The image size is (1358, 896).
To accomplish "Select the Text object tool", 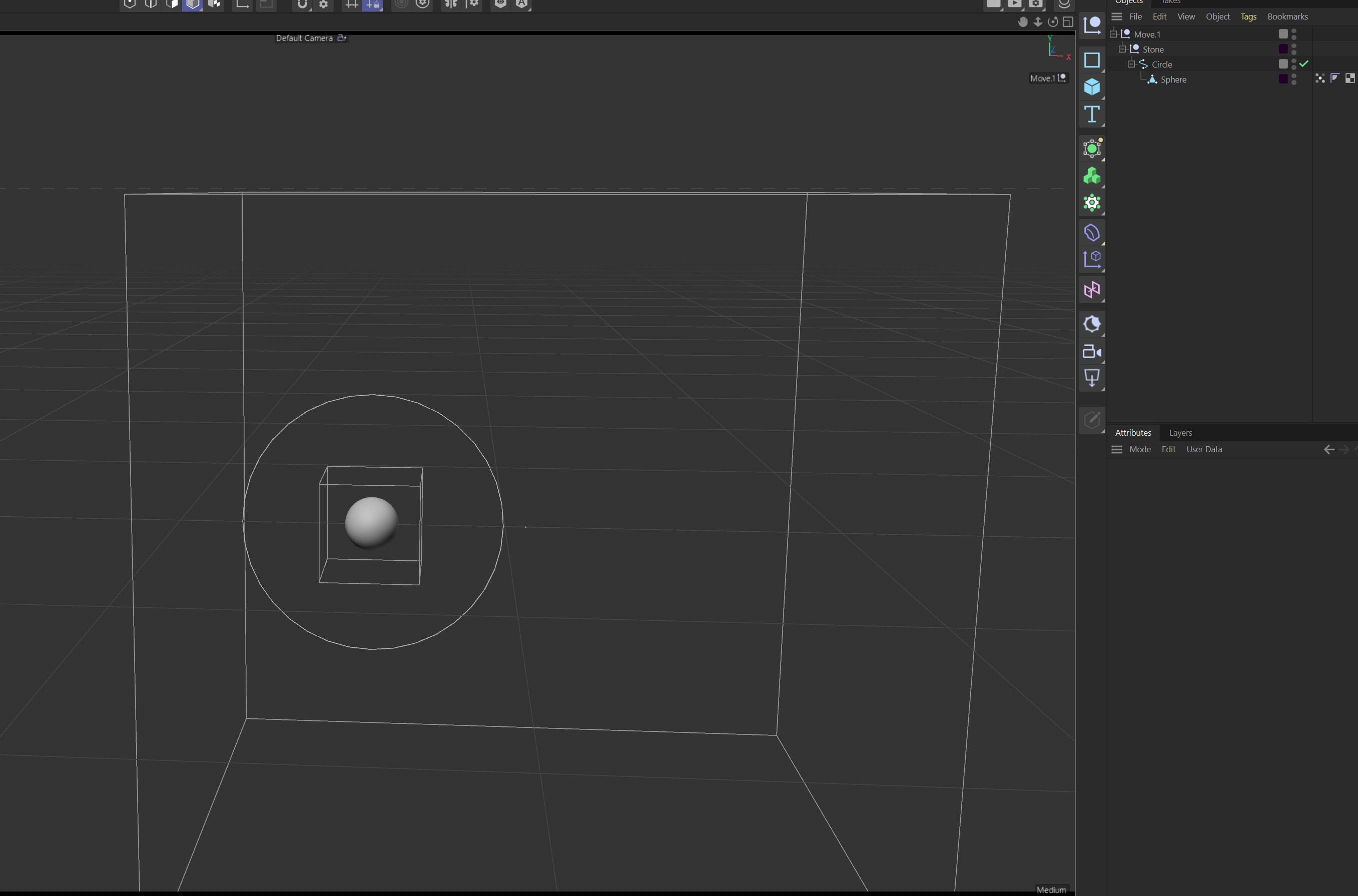I will tap(1092, 114).
